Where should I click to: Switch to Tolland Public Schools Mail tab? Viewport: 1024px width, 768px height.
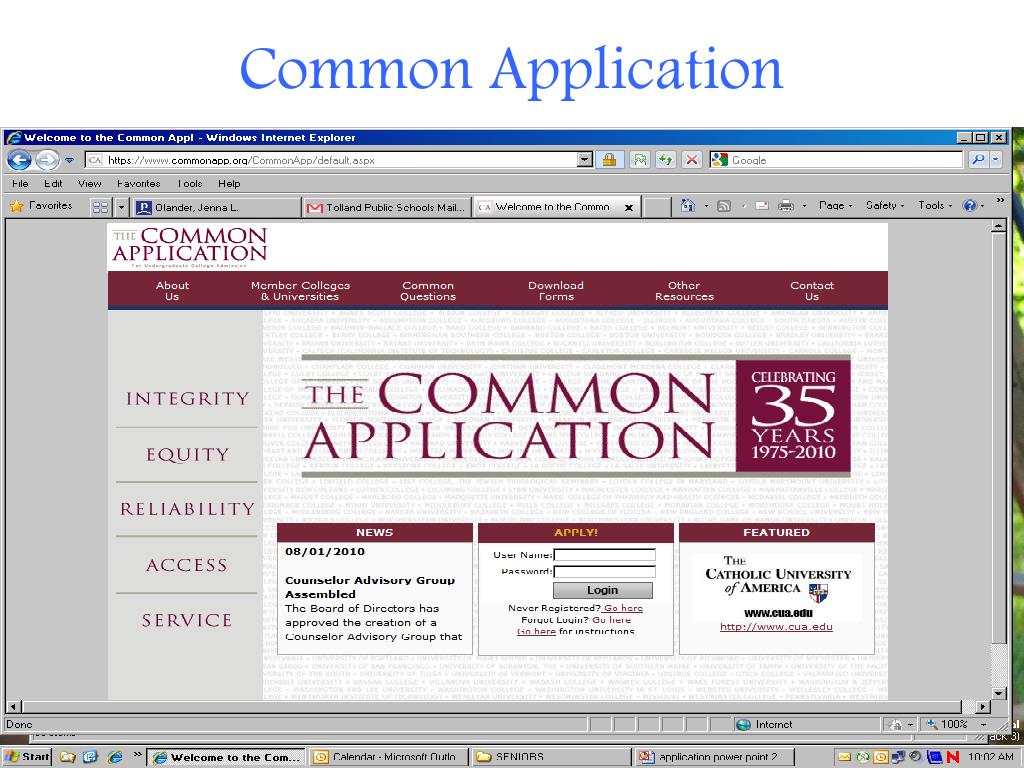pyautogui.click(x=387, y=207)
